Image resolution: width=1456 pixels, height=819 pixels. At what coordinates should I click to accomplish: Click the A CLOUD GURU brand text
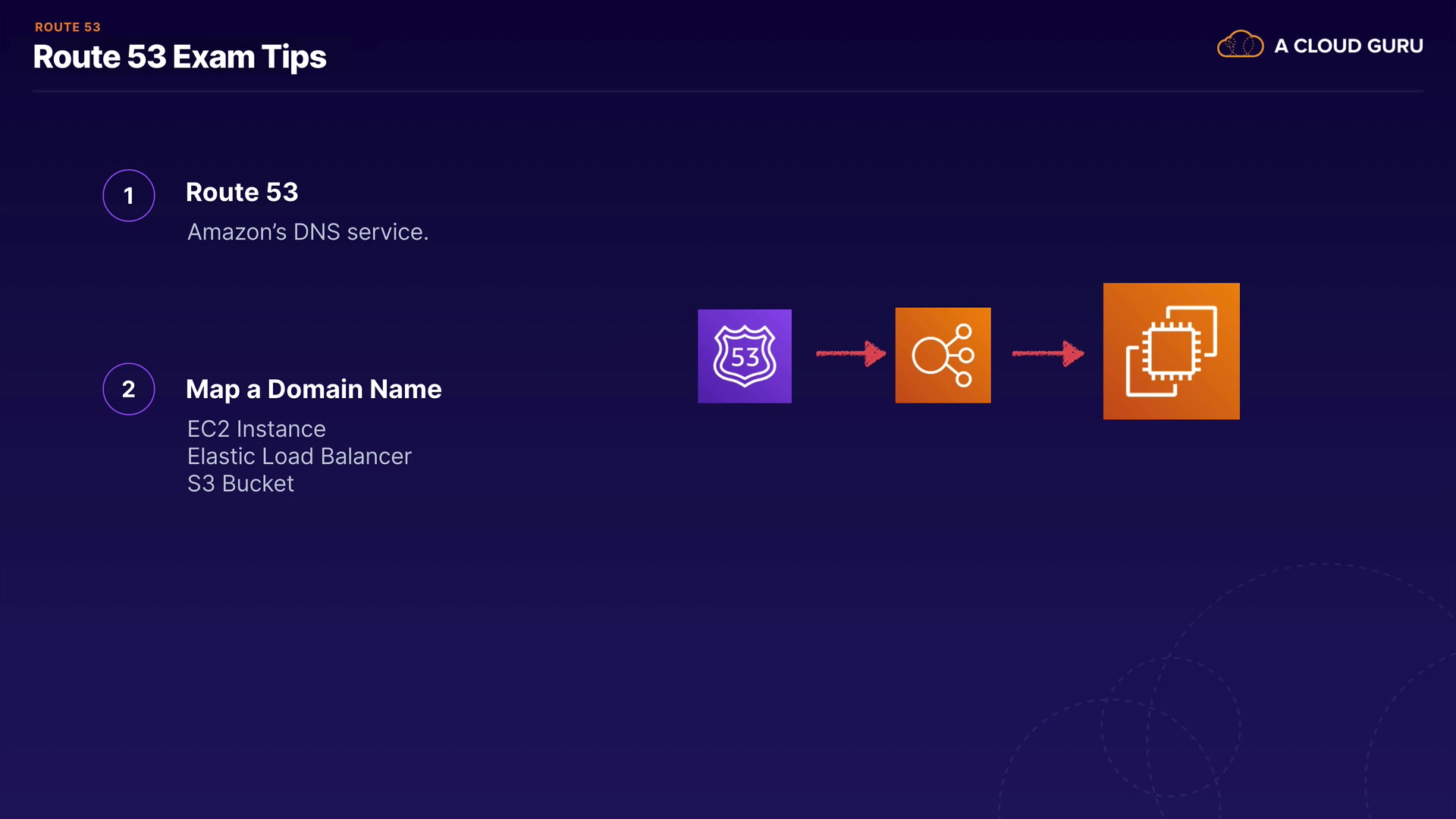[x=1348, y=45]
